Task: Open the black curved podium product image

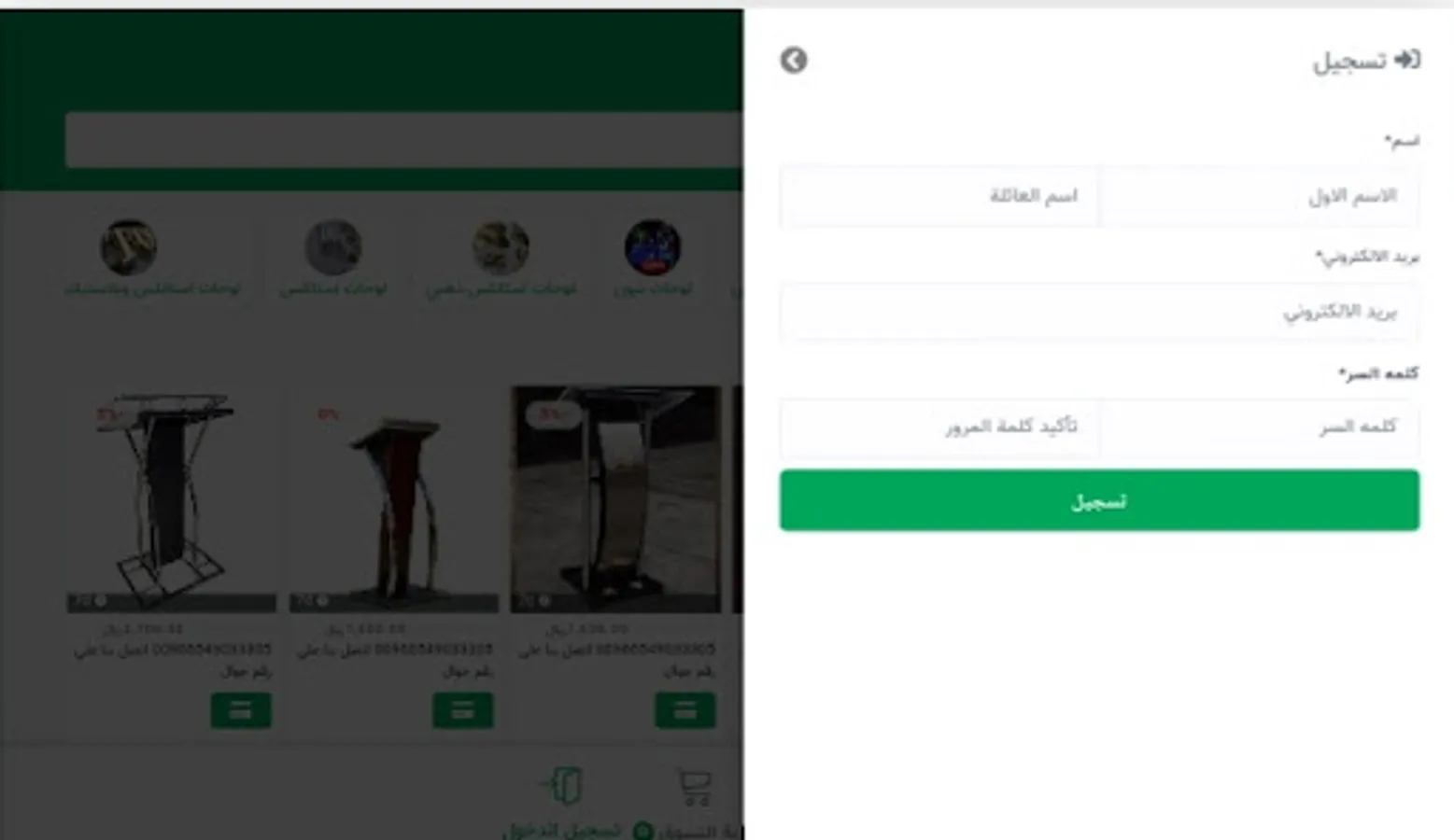Action: 616,499
